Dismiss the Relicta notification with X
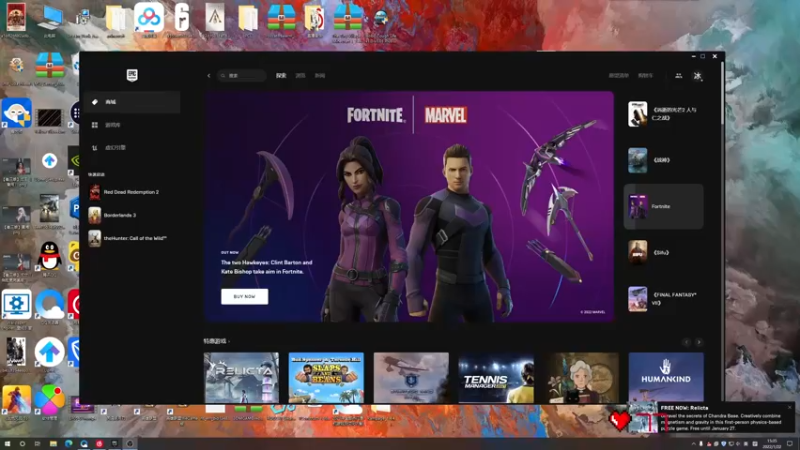Viewport: 800px width, 450px height. coord(789,407)
